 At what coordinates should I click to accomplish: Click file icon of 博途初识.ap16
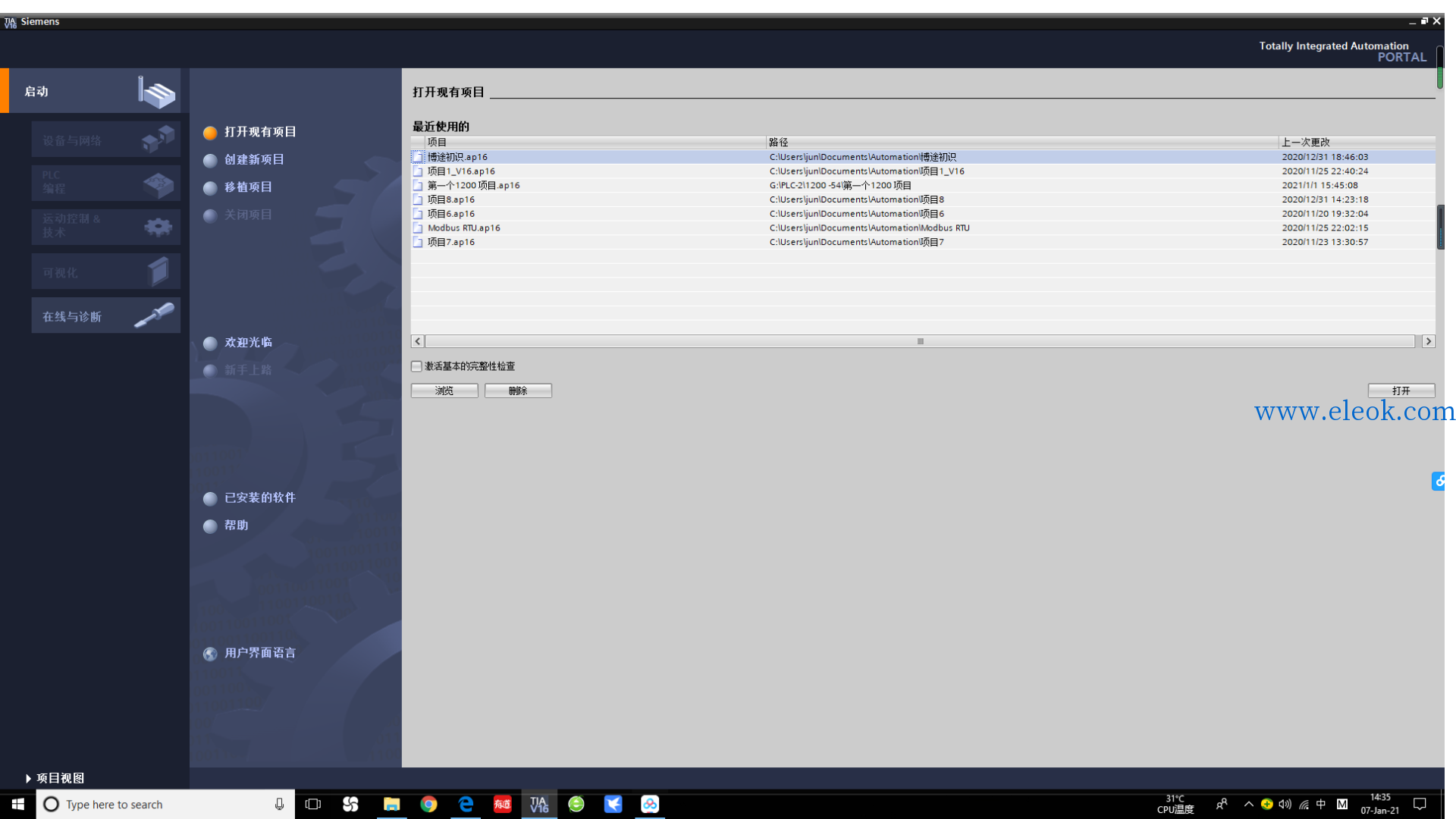point(418,157)
